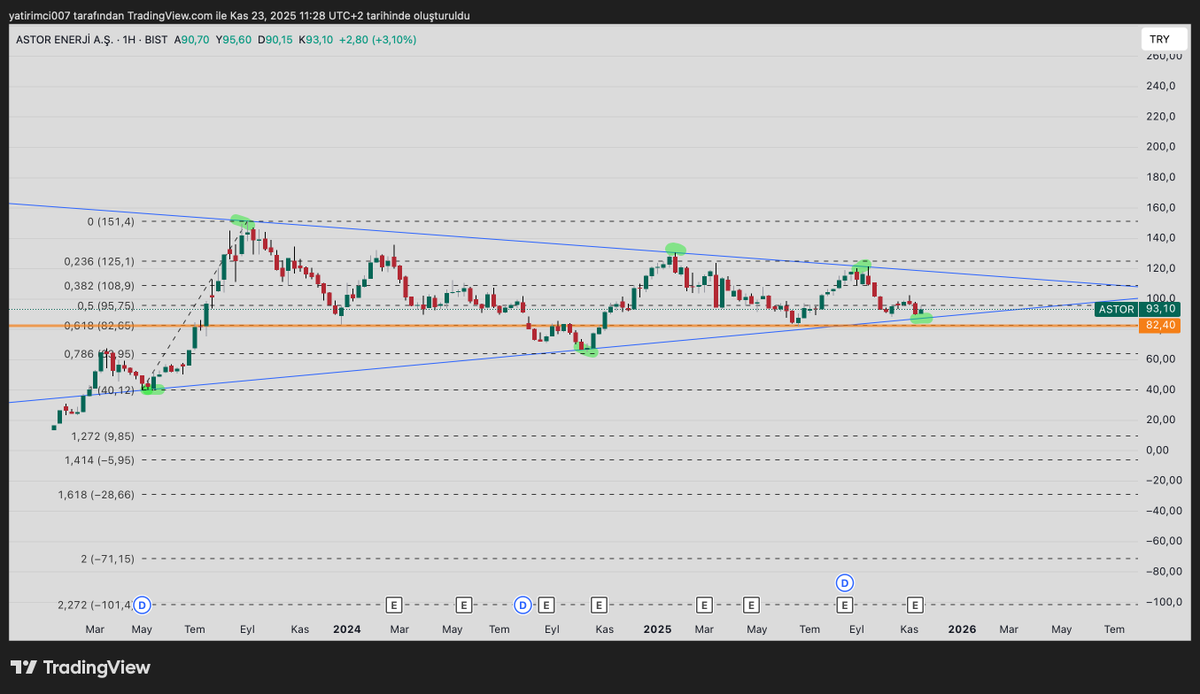Screen dimensions: 1200x694
Task: Click the TradingView logo
Action: [x=80, y=668]
